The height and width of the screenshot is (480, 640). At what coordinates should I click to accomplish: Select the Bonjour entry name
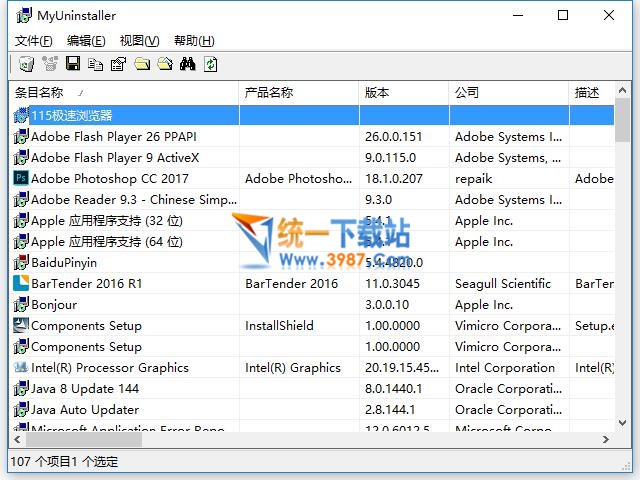click(x=54, y=304)
